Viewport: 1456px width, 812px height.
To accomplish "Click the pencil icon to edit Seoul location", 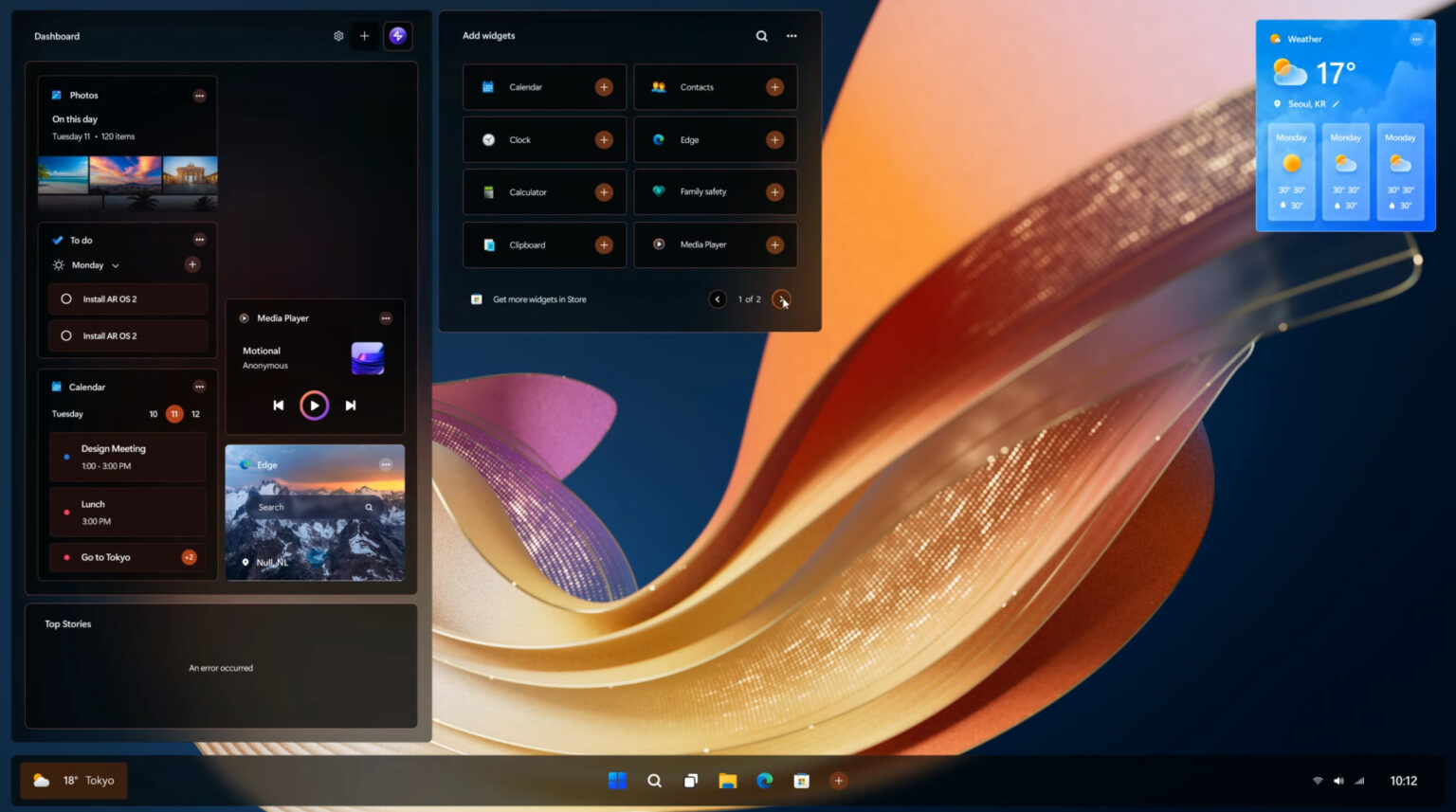I will 1336,104.
